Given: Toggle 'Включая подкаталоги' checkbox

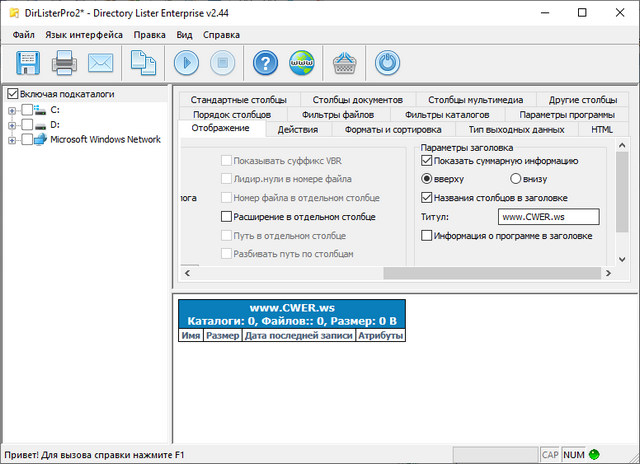Looking at the screenshot, I should (x=12, y=94).
